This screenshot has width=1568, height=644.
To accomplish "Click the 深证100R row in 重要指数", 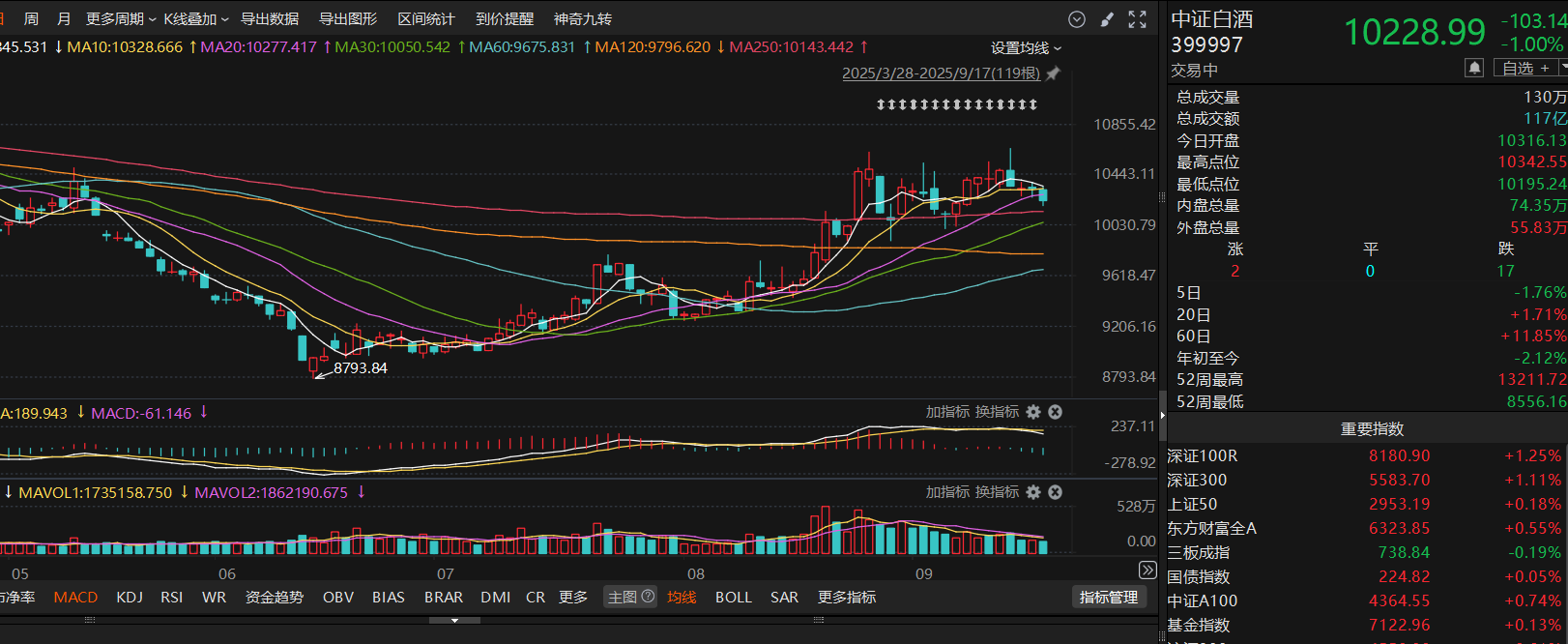I will tap(1367, 455).
